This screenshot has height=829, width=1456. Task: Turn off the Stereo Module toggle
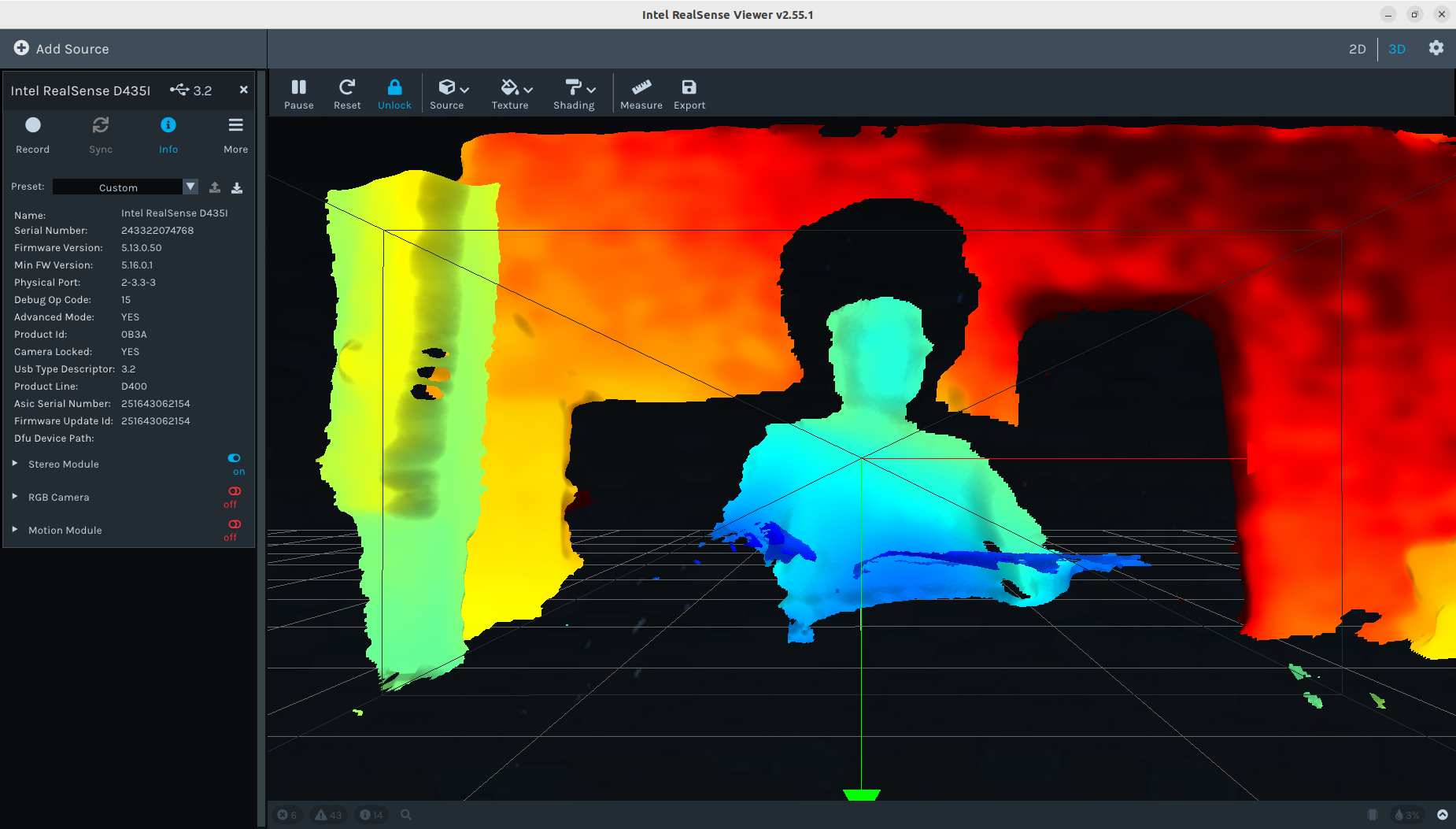click(235, 458)
